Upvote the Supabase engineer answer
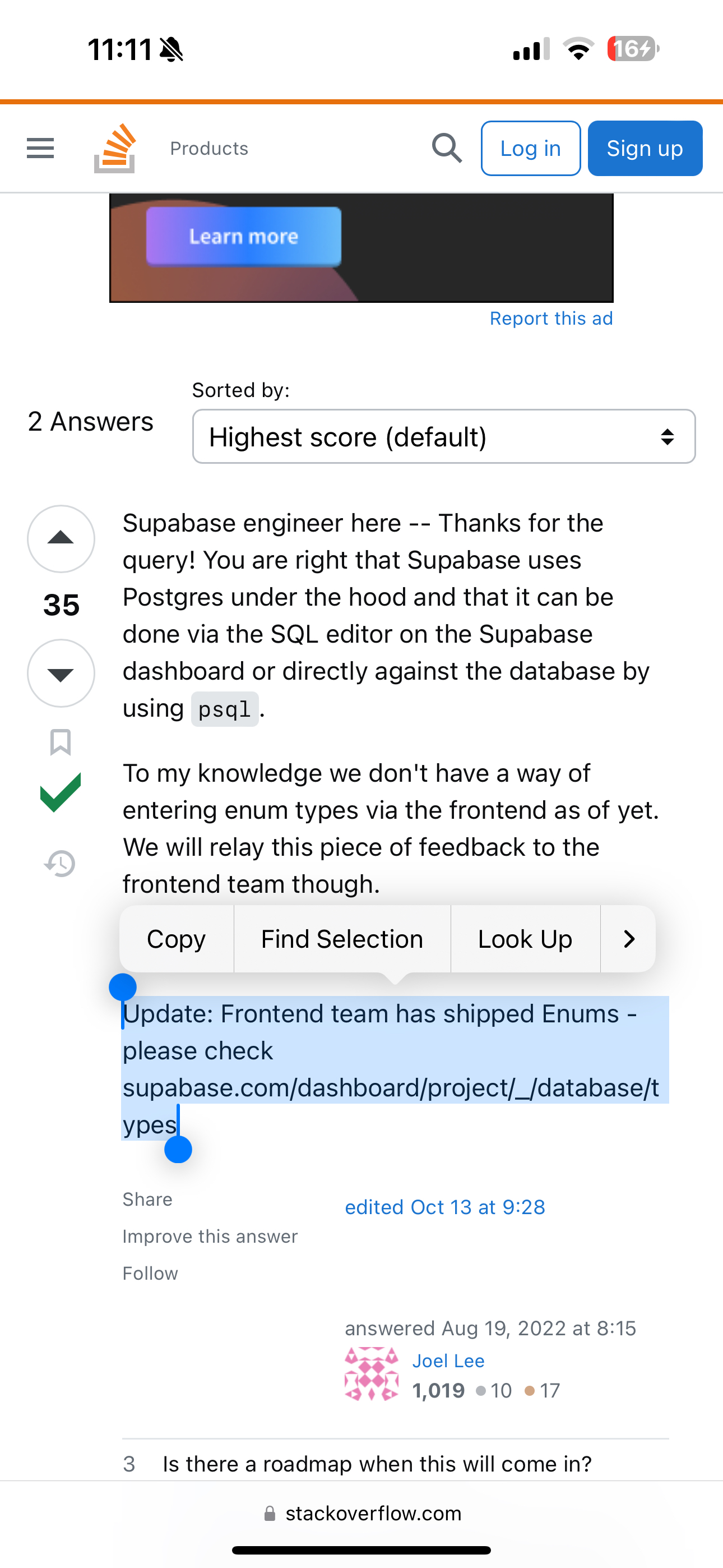The height and width of the screenshot is (1568, 723). [61, 538]
